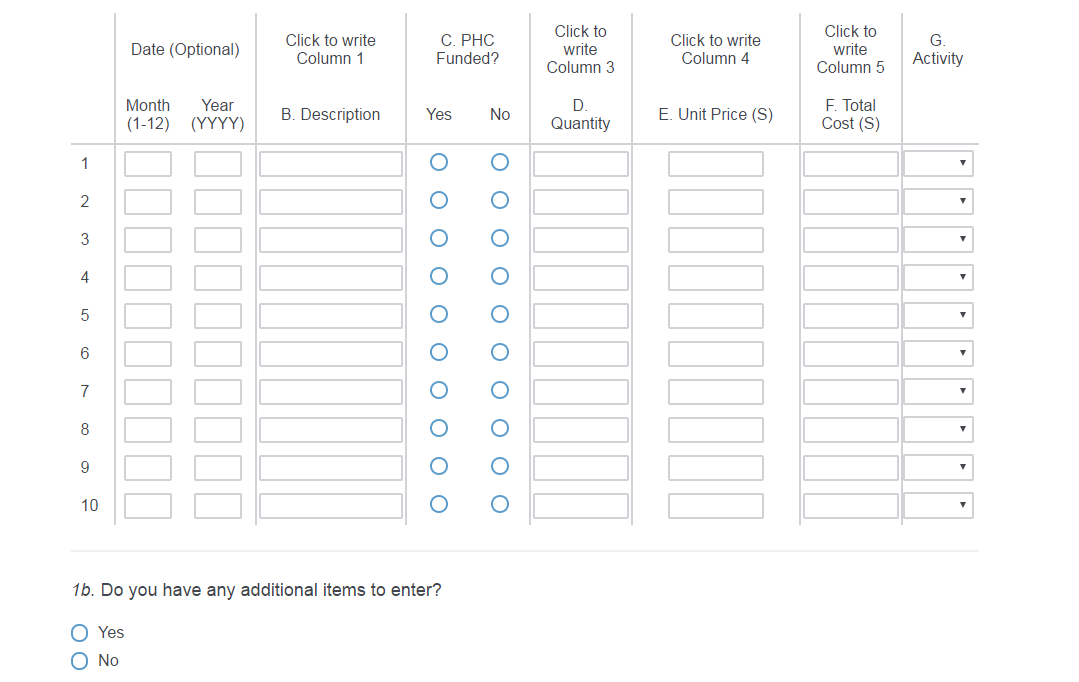Expand the Activity dropdown in row 4

pos(938,277)
